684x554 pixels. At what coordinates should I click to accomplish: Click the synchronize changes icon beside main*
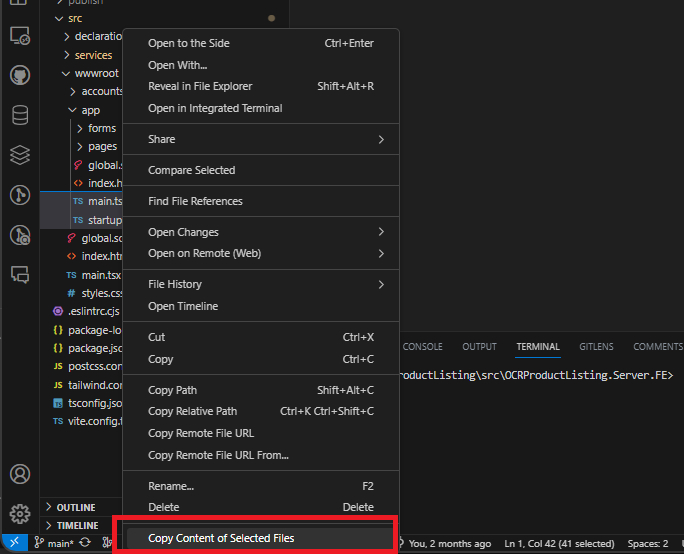85,543
